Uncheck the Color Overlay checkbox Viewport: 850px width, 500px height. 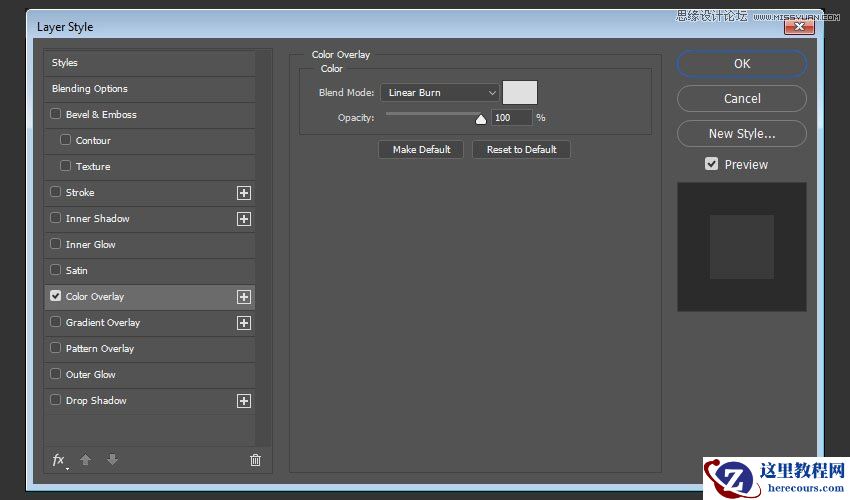click(55, 296)
